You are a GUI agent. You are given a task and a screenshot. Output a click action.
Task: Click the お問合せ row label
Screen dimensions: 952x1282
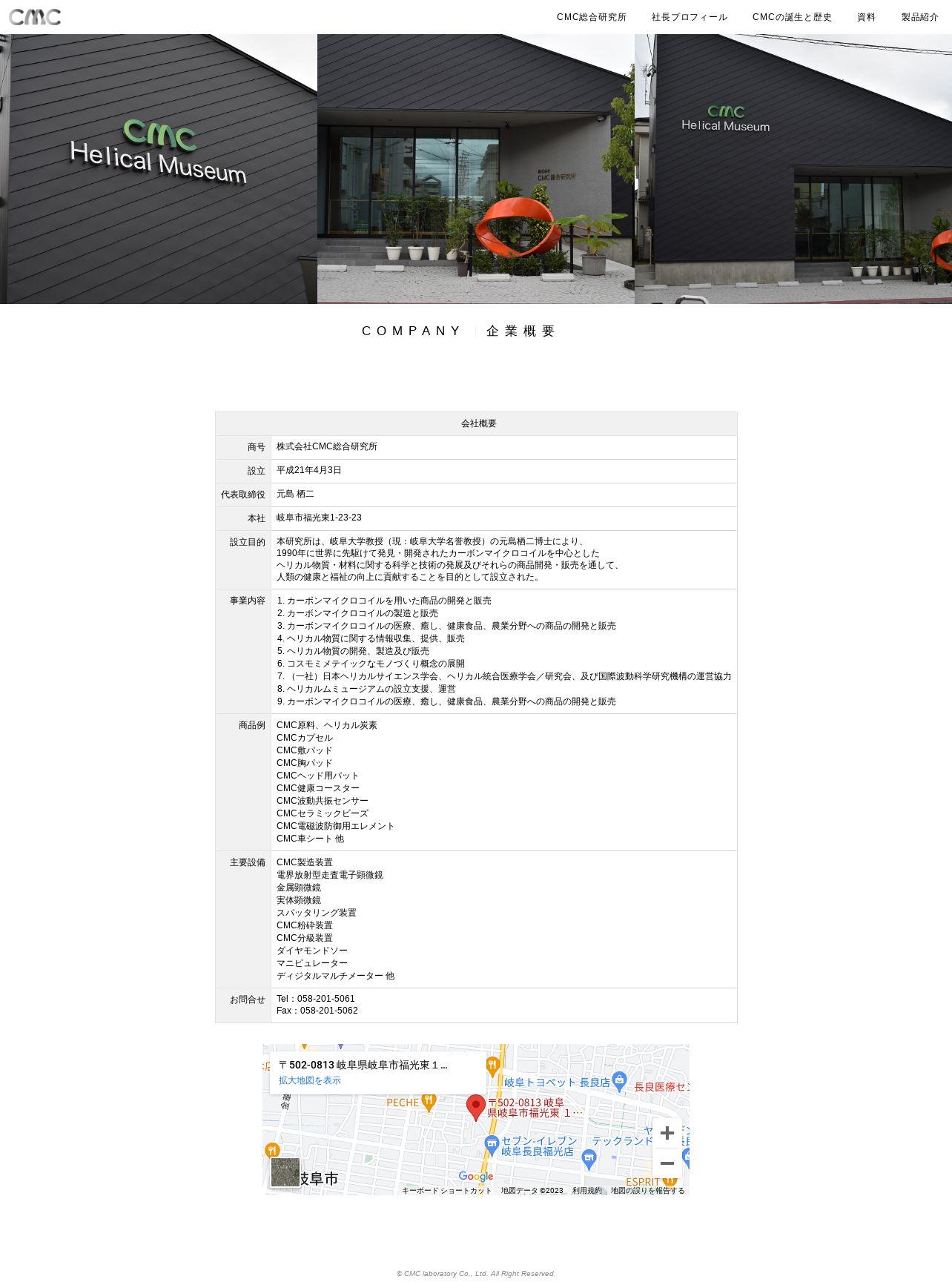click(247, 1000)
